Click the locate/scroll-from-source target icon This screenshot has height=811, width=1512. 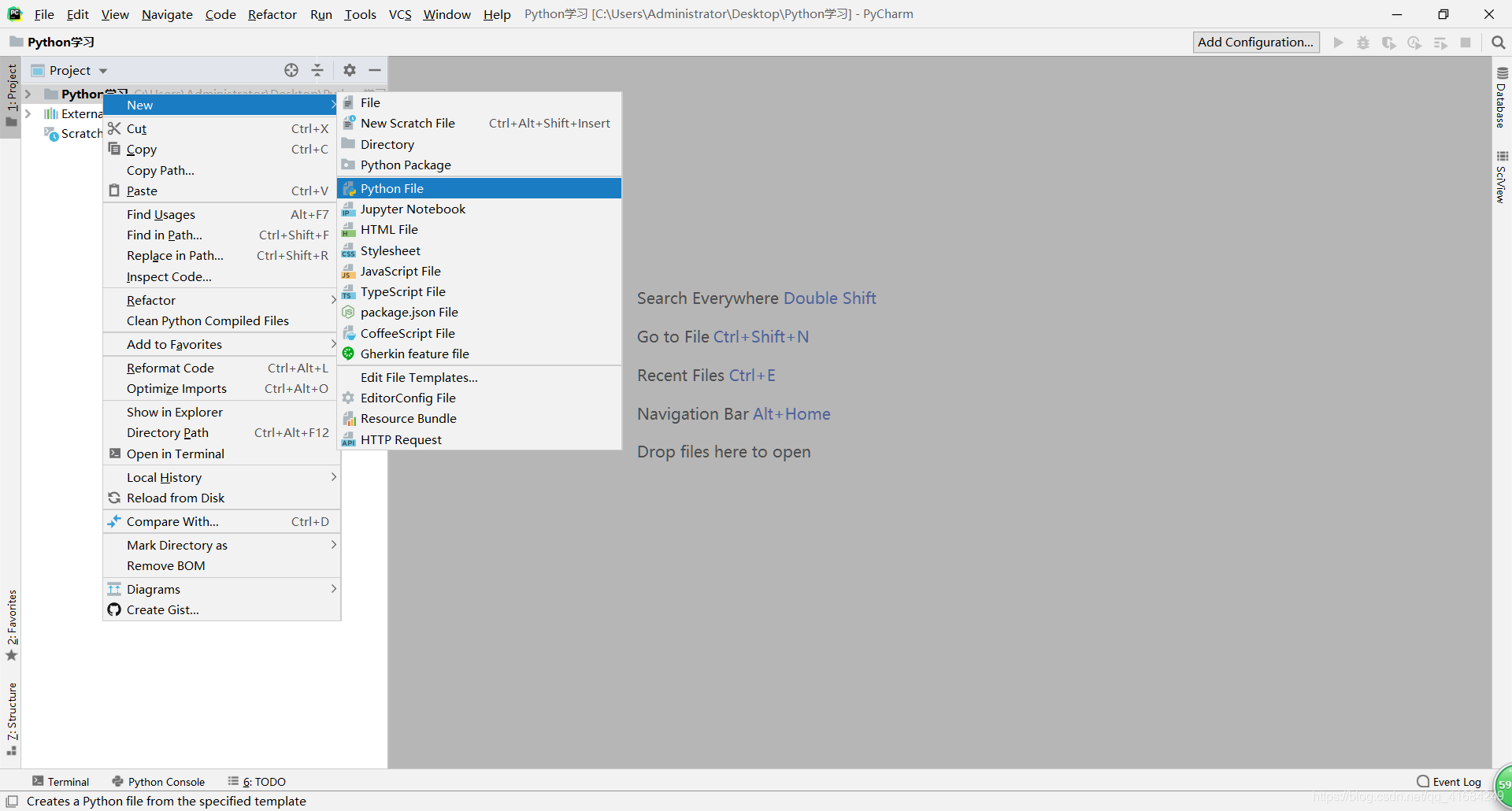click(291, 70)
